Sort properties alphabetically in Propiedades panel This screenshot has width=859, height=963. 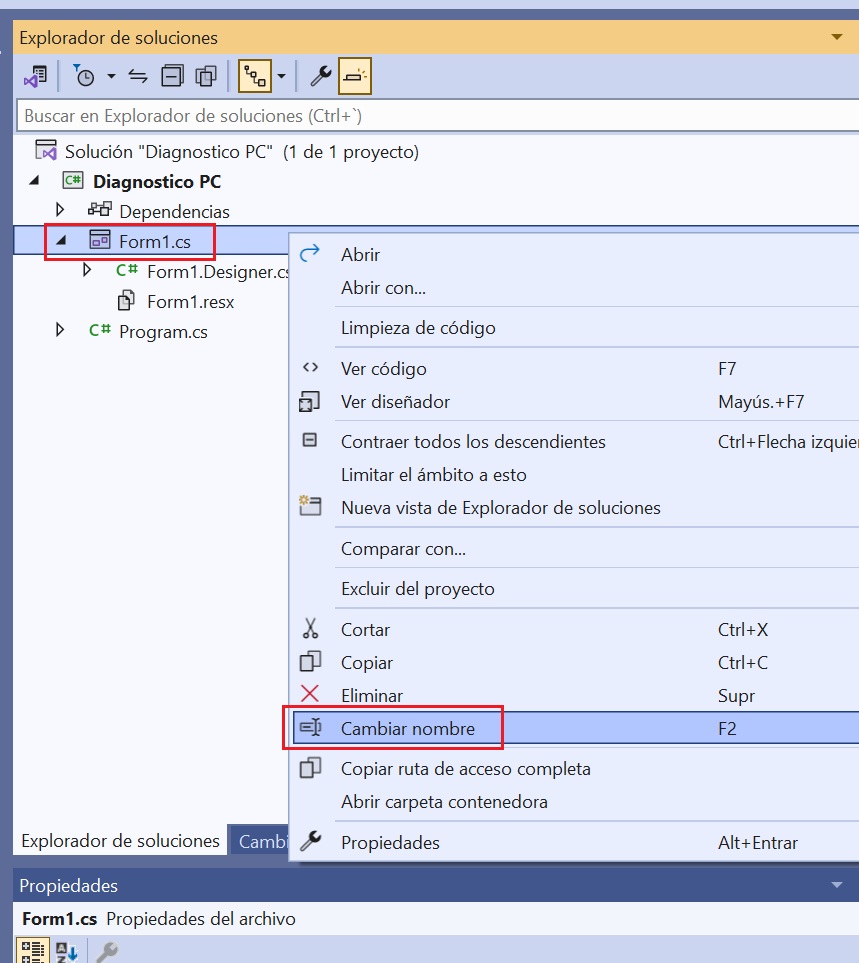click(x=66, y=952)
